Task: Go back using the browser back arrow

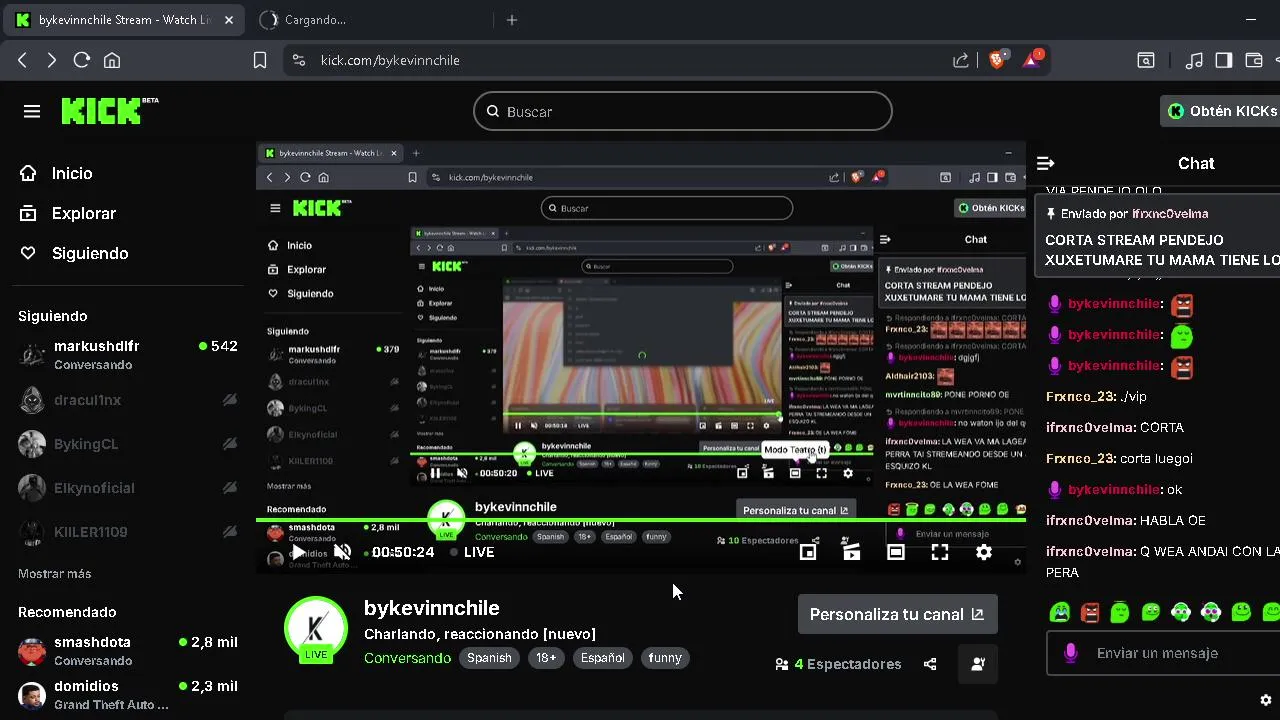Action: 22,60
